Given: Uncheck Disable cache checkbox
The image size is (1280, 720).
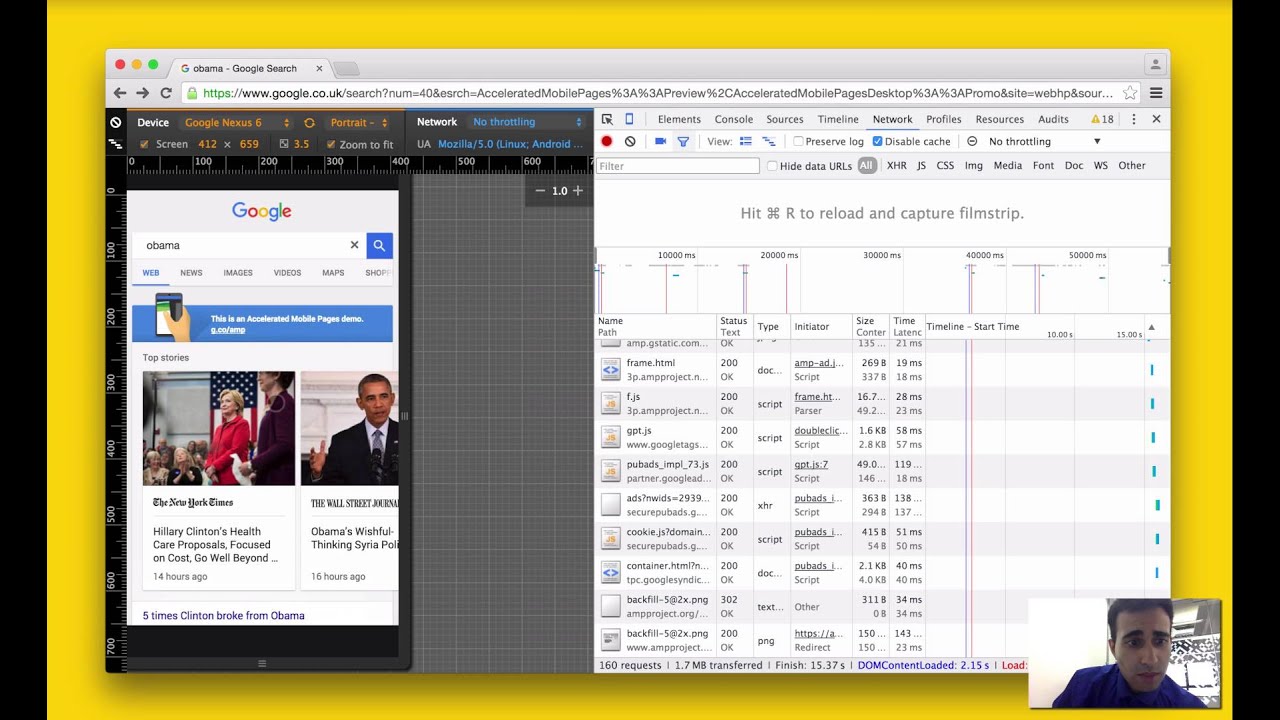Looking at the screenshot, I should point(877,142).
